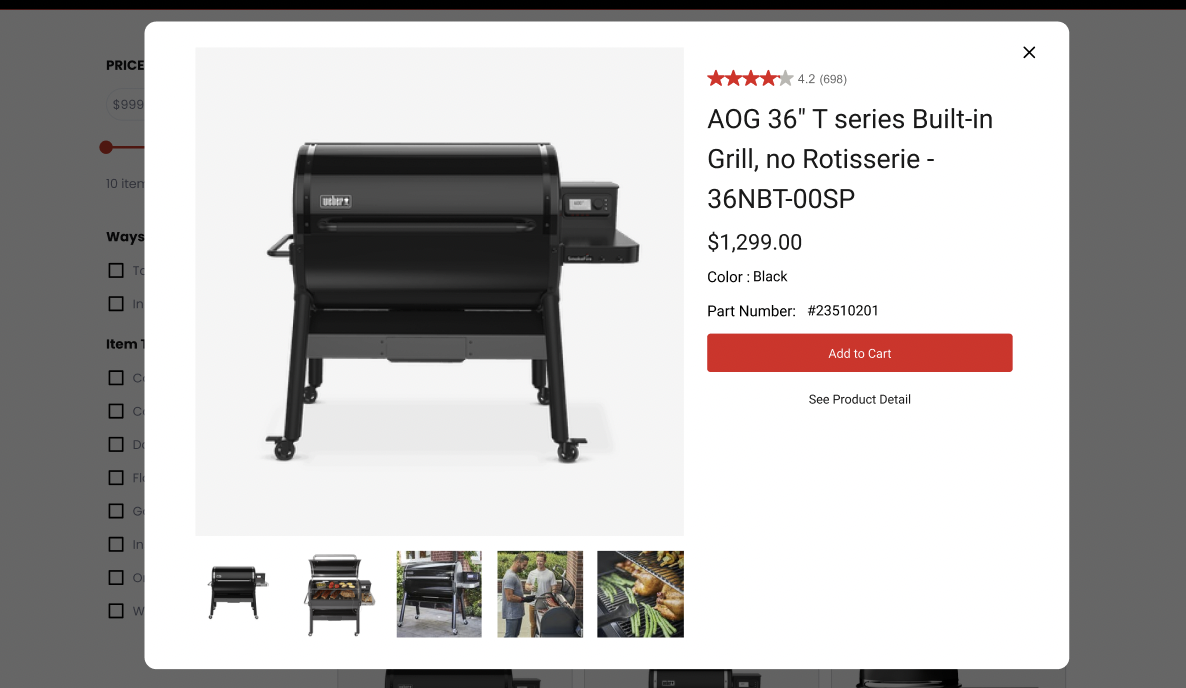Check the first Item Type checkbox
1186x688 pixels.
pos(116,378)
